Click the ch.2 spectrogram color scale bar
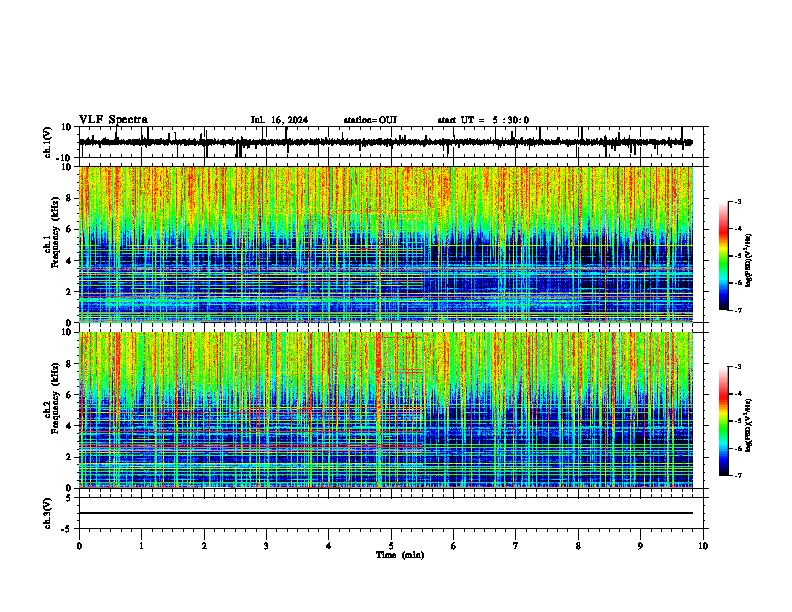The height and width of the screenshot is (612, 792). pyautogui.click(x=724, y=421)
